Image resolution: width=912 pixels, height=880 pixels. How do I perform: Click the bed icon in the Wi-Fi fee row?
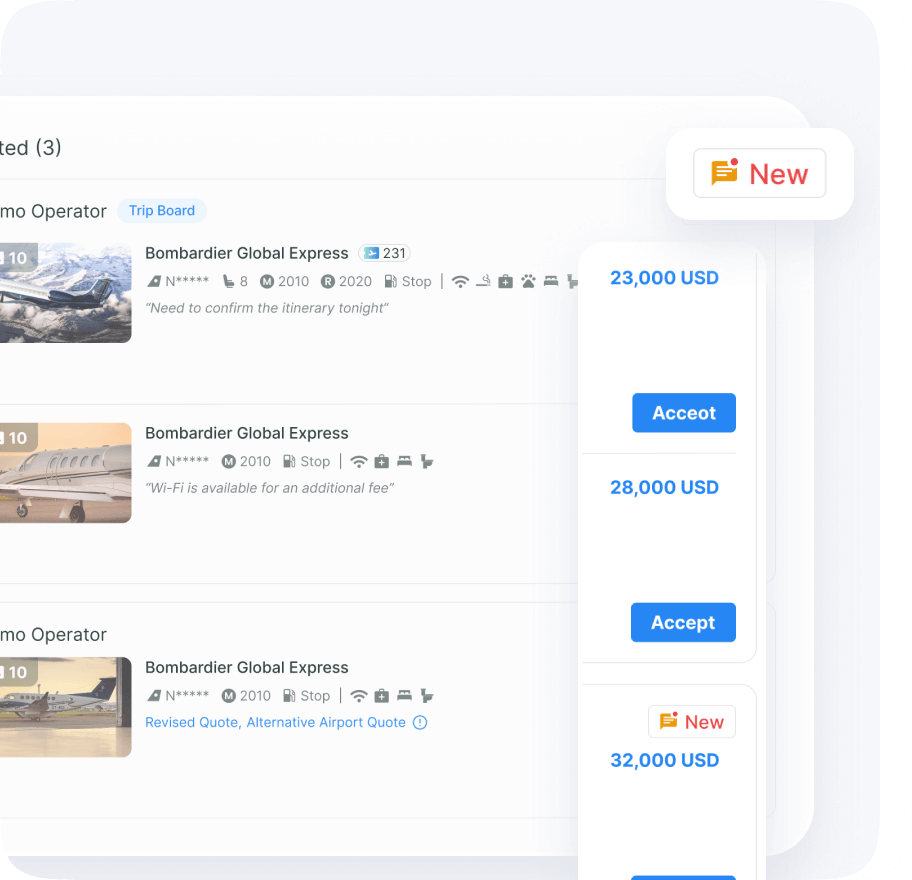coord(404,461)
